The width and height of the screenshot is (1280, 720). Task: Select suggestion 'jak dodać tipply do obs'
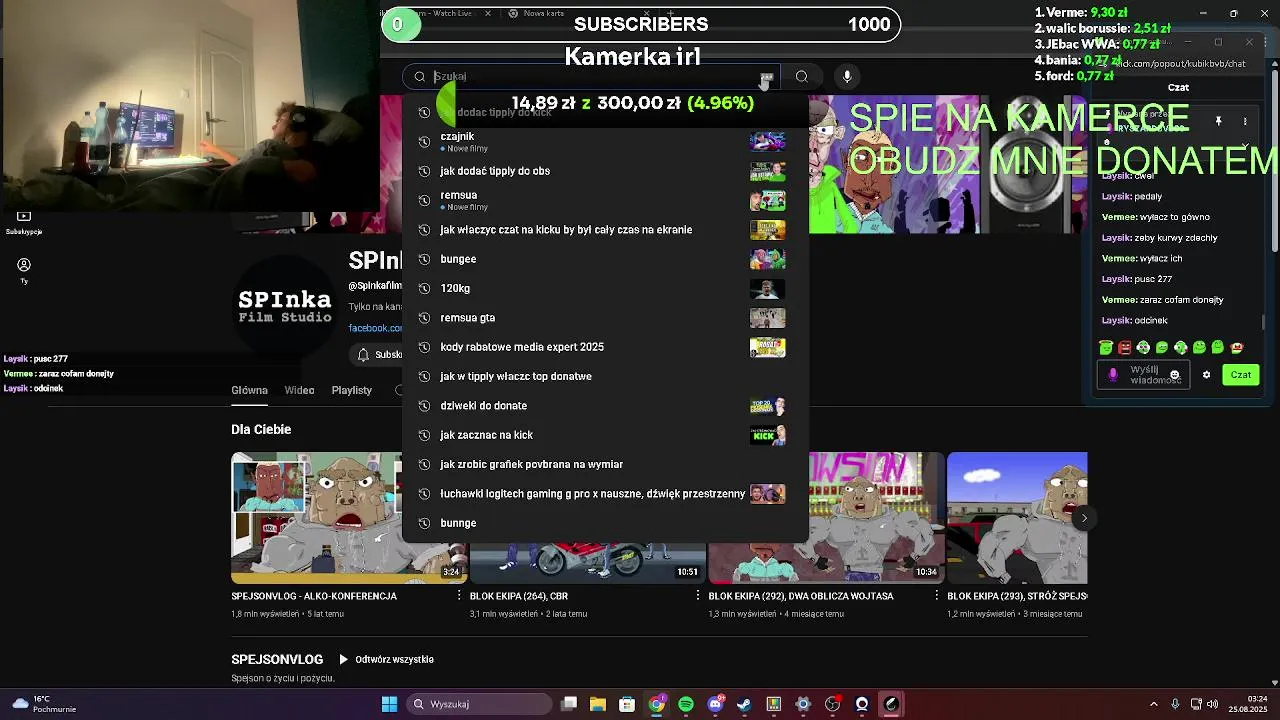click(604, 171)
